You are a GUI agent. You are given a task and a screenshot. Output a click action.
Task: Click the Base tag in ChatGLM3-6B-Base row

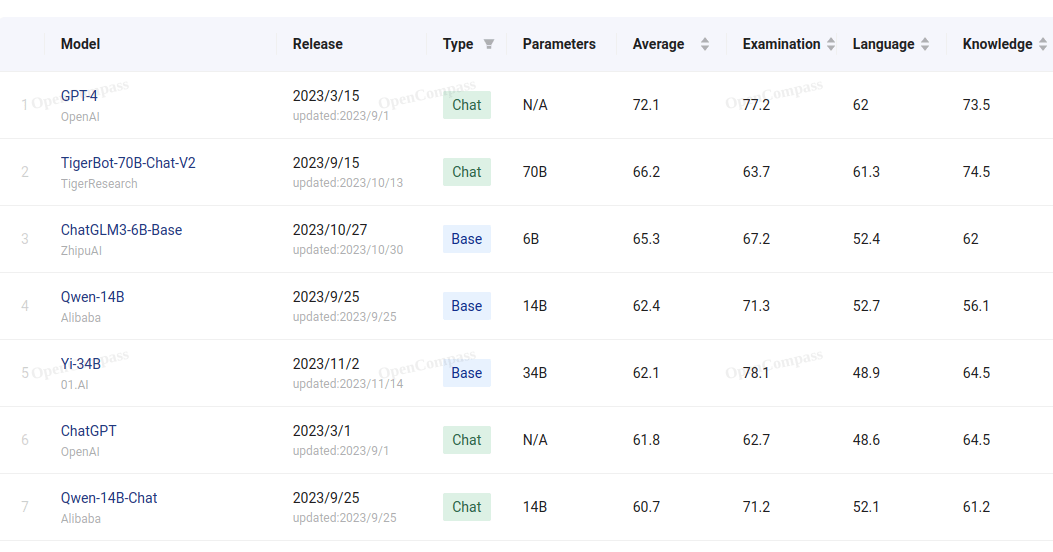coord(467,239)
